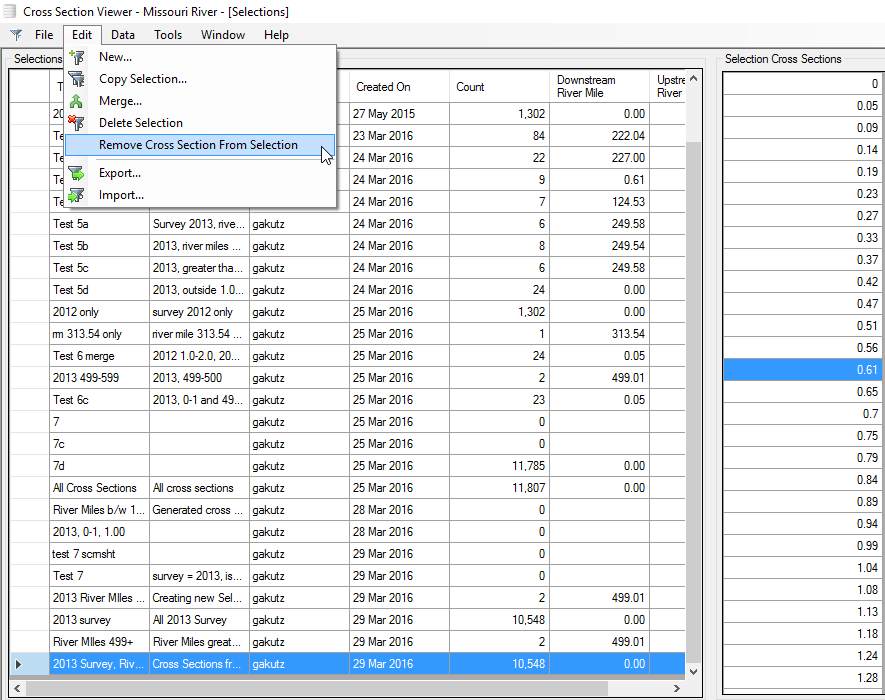
Task: Click the Import funnel icon
Action: (x=76, y=195)
